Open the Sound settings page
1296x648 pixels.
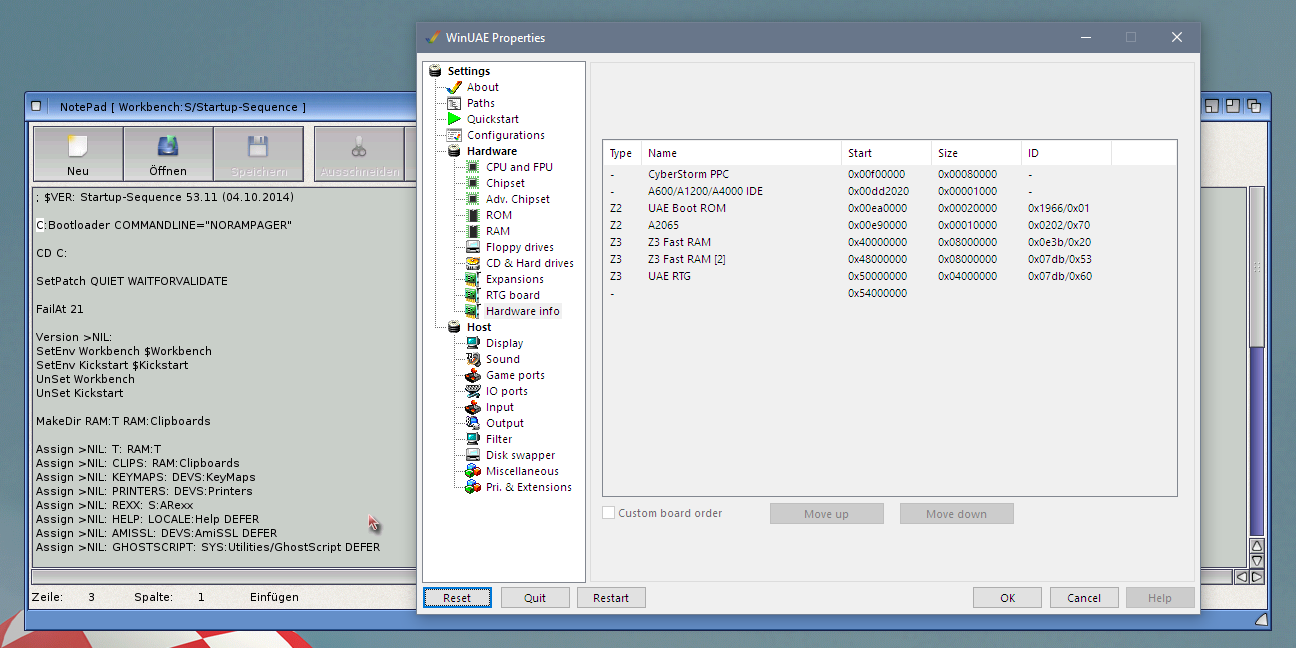[x=502, y=359]
